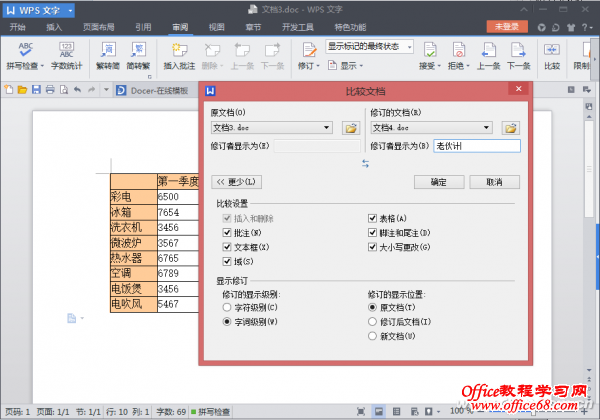Disable the 大小写更改(G) checkbox
The height and width of the screenshot is (420, 600).
pyautogui.click(x=374, y=246)
